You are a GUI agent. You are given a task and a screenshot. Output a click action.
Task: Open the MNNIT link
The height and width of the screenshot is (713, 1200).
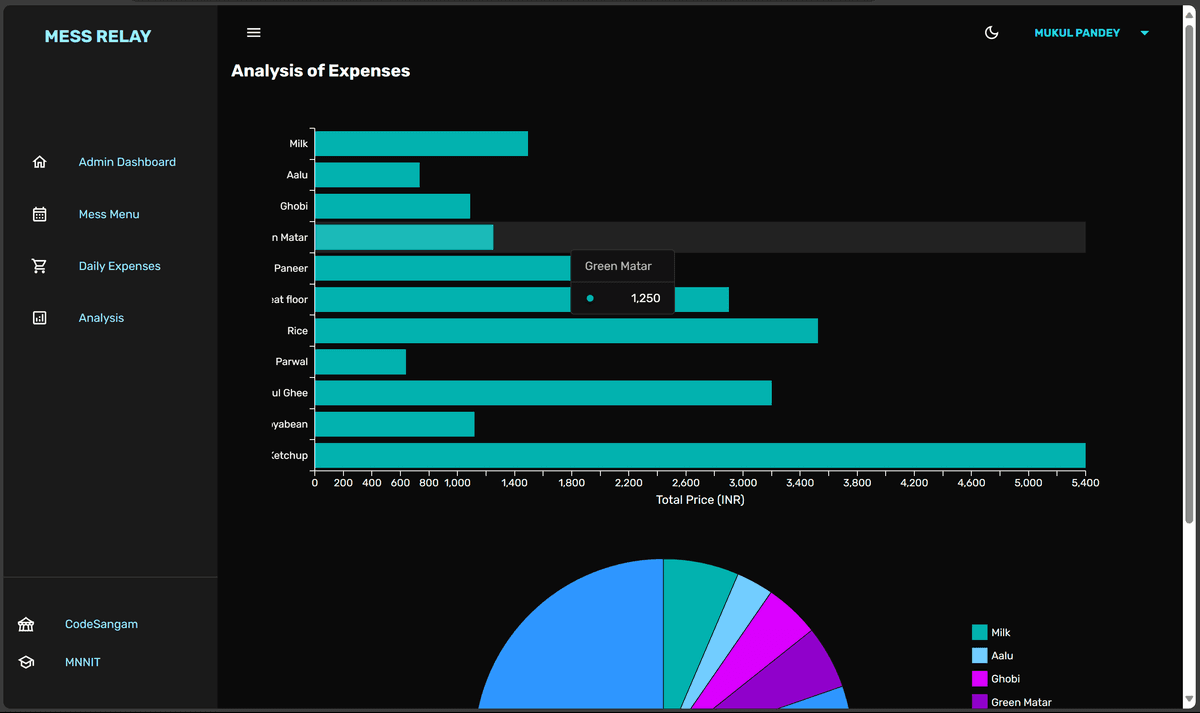click(x=83, y=662)
